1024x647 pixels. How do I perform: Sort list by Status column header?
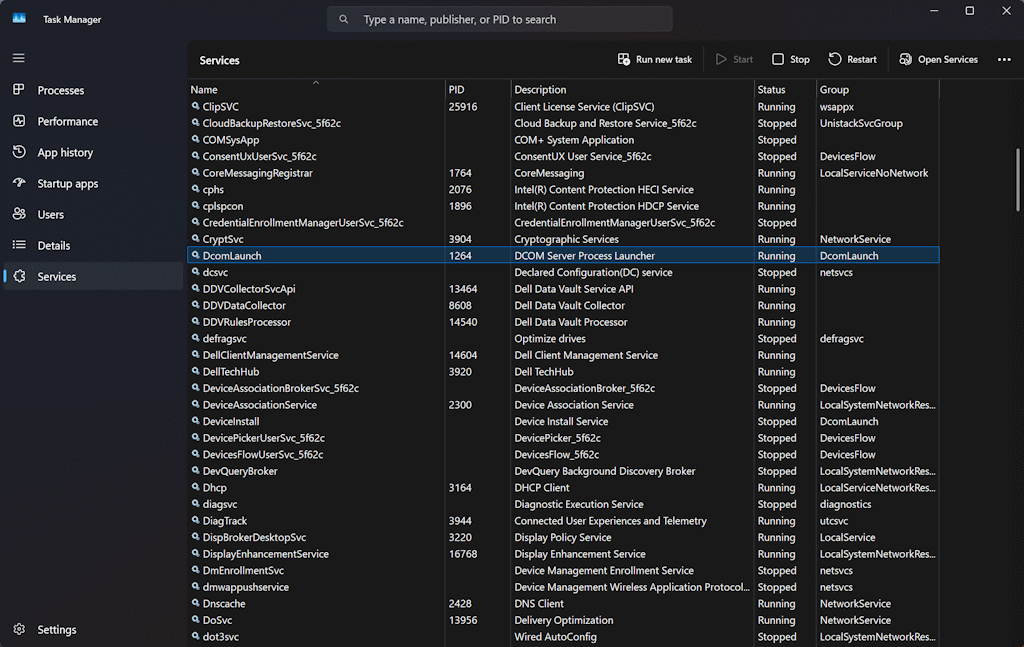(771, 90)
